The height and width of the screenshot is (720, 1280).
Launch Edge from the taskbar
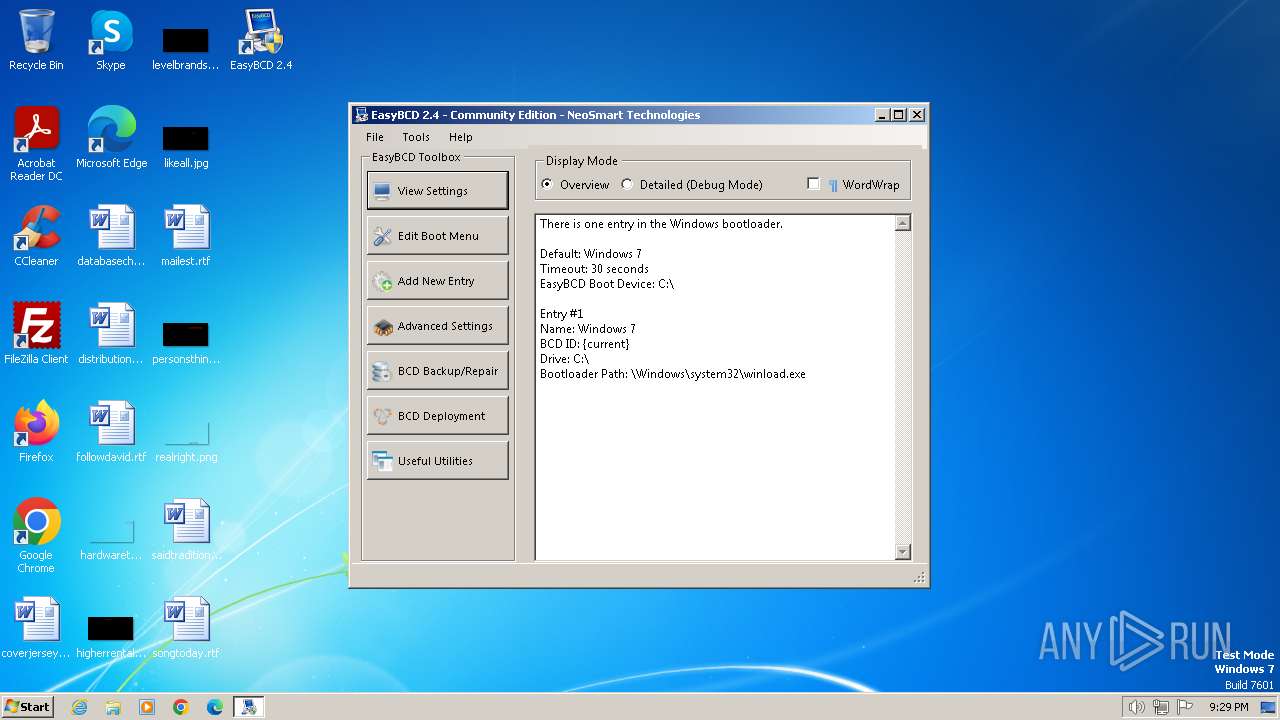[215, 707]
